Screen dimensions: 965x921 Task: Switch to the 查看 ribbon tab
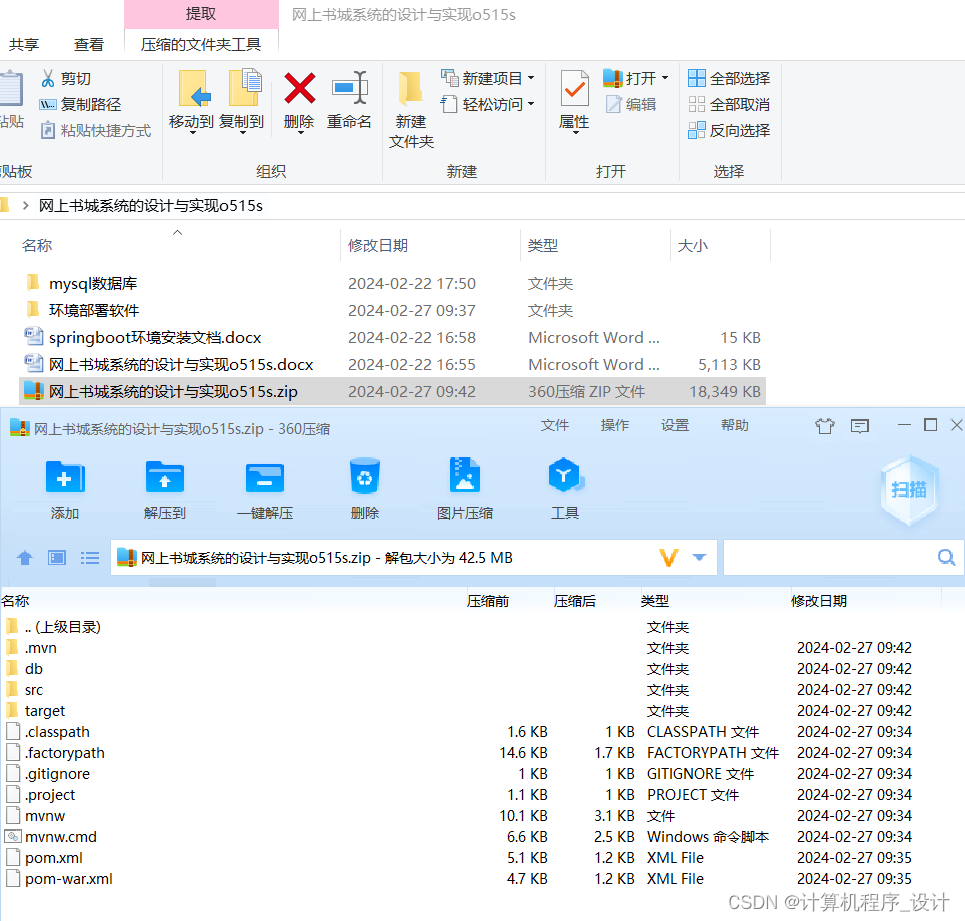[x=89, y=44]
